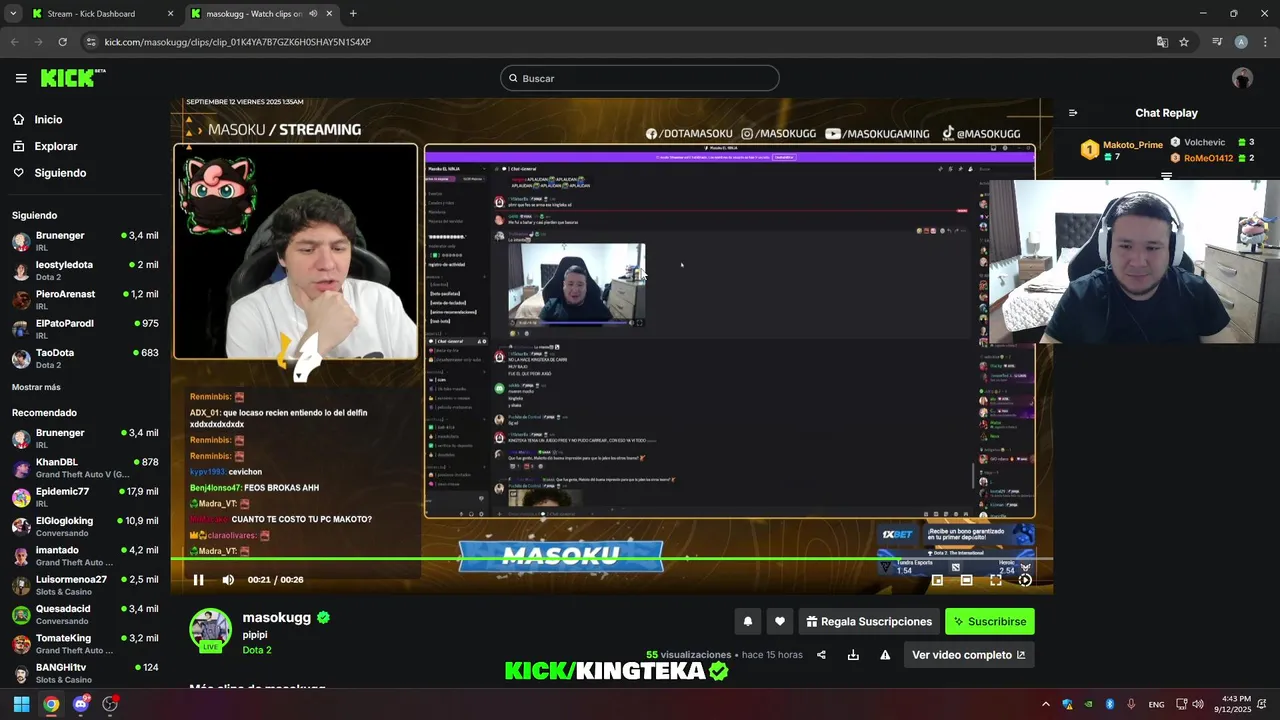Open TomateKing recommended channel
This screenshot has width=1280, height=720.
(x=85, y=644)
